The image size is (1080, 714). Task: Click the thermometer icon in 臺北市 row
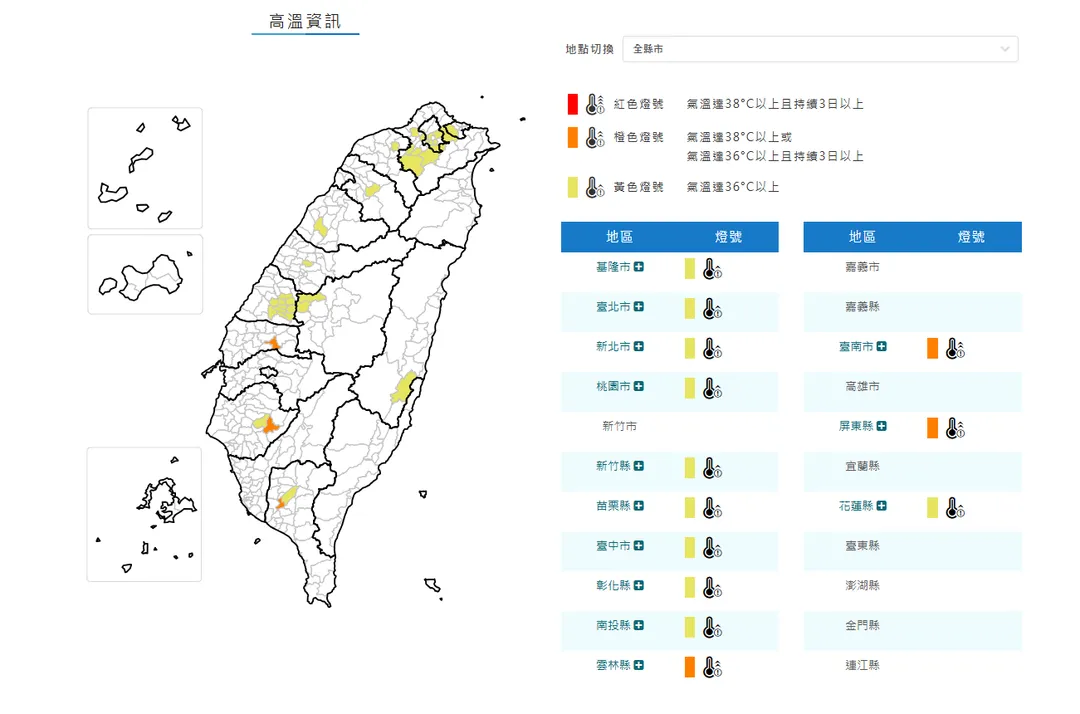712,308
